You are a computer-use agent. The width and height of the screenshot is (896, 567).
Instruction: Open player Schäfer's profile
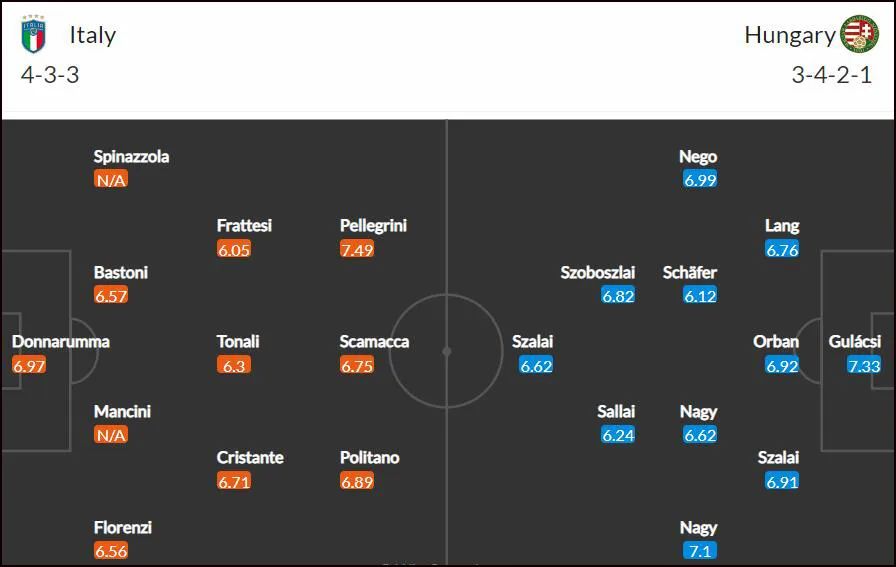[690, 272]
